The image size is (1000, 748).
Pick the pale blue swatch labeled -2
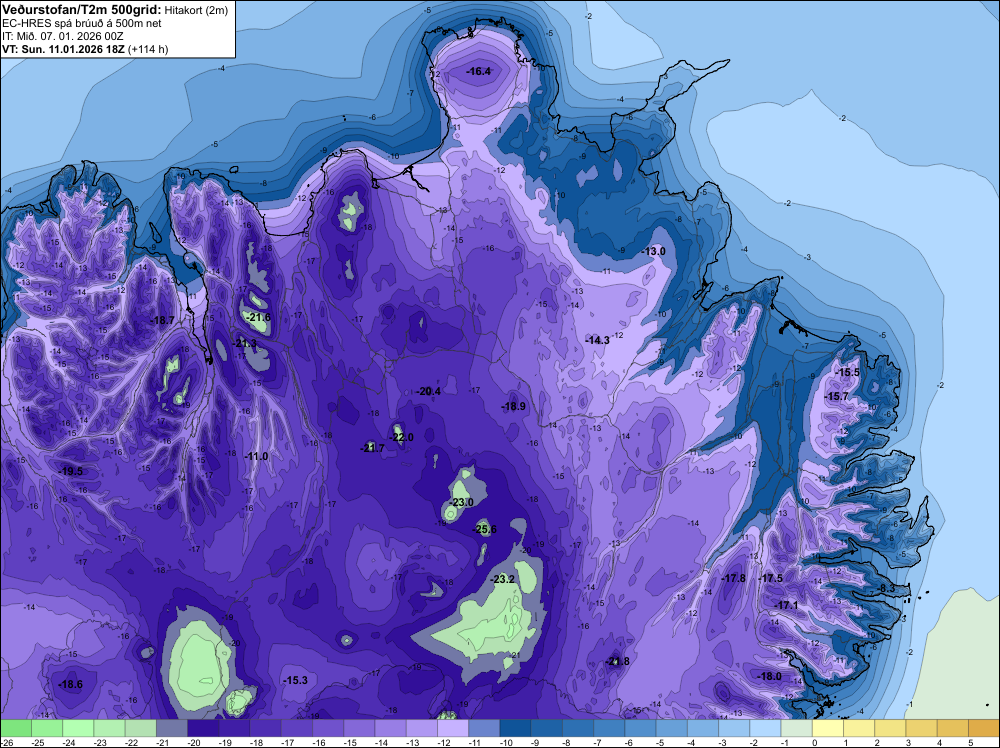pyautogui.click(x=766, y=728)
